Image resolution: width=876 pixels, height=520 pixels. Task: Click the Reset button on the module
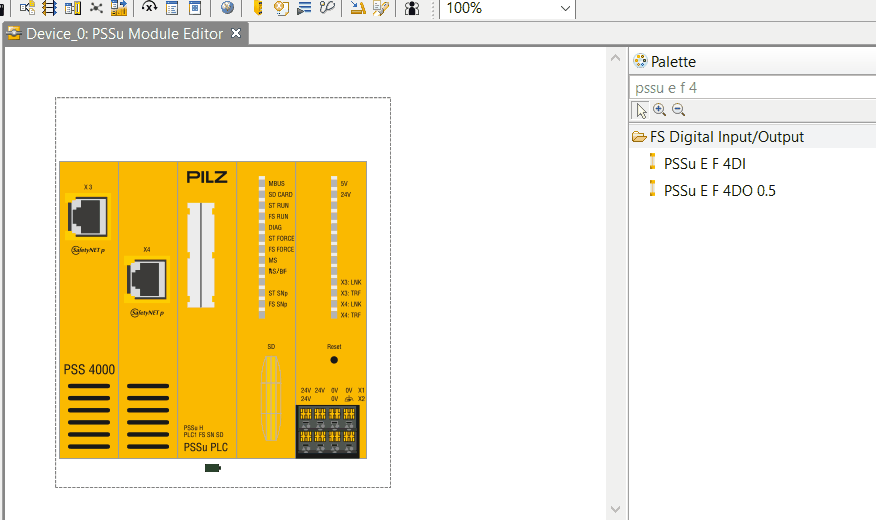pyautogui.click(x=334, y=360)
